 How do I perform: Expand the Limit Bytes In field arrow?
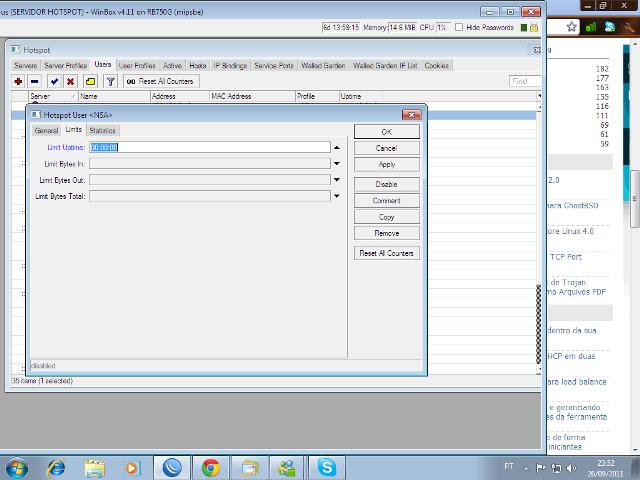click(x=337, y=164)
